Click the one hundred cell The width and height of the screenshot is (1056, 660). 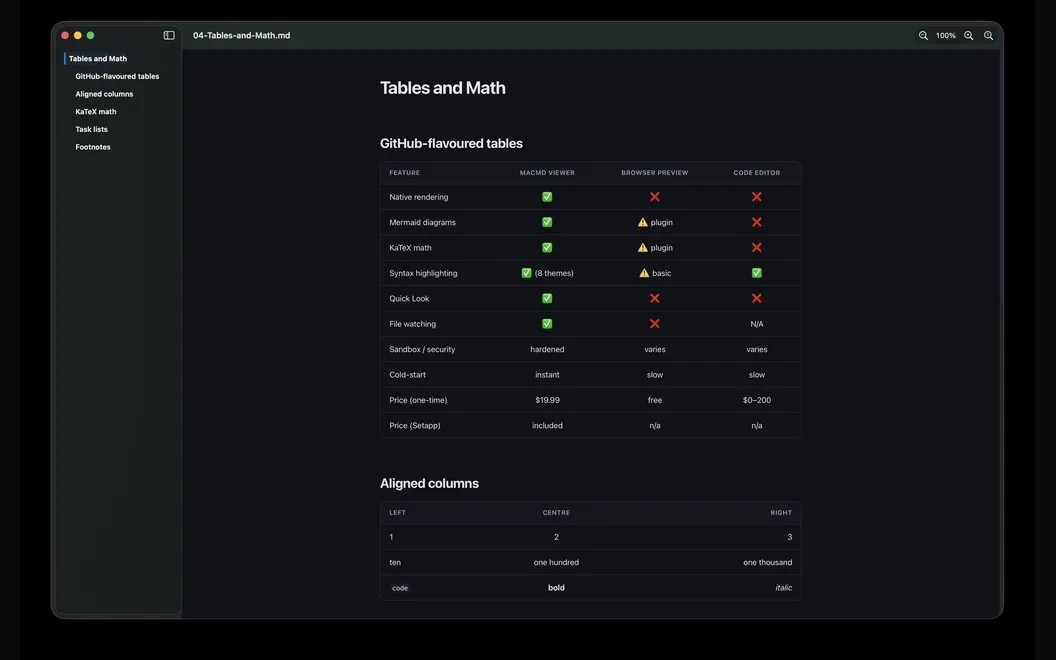tap(556, 562)
